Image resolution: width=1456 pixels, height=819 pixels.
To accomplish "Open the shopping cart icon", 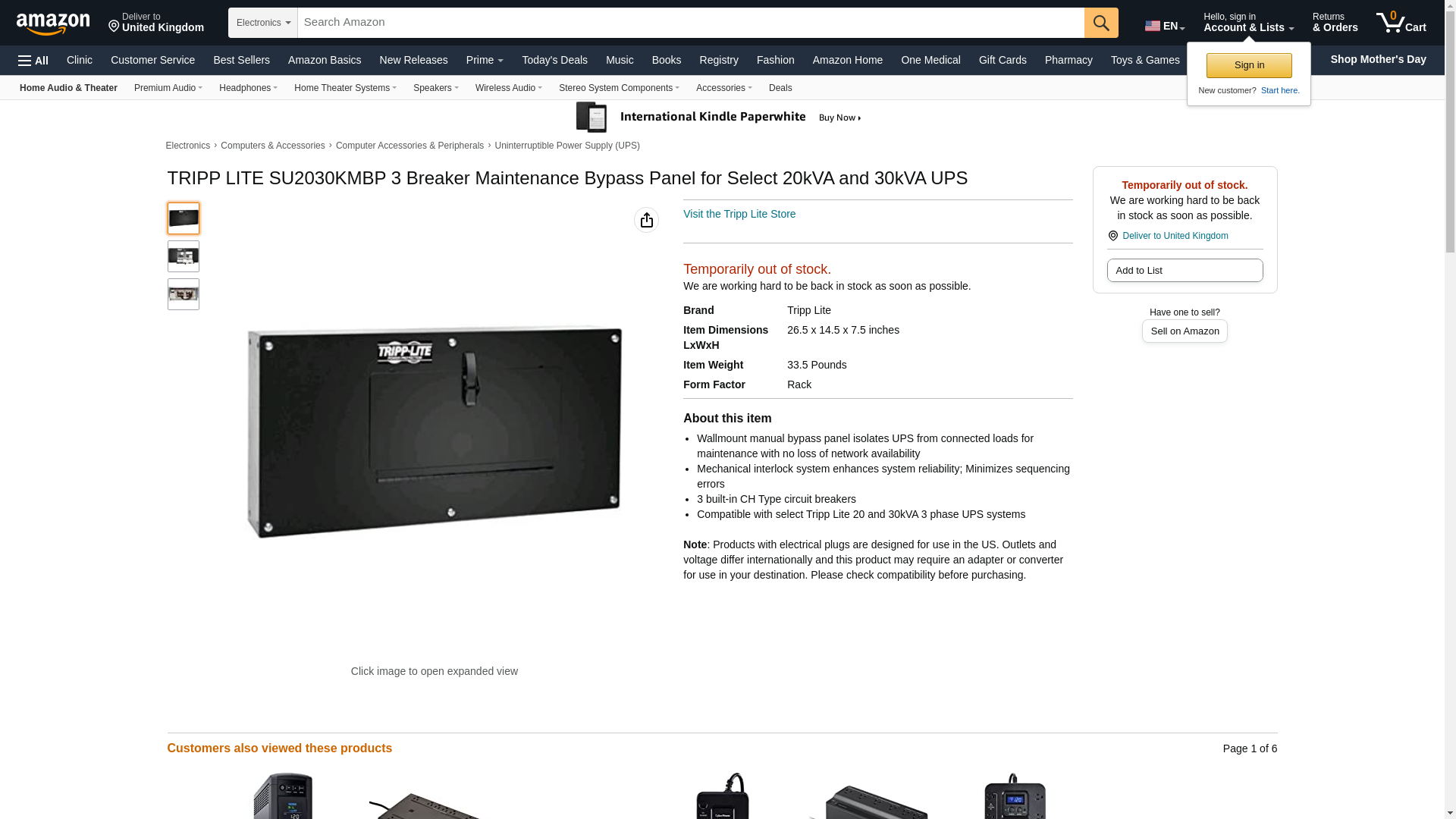I will 1401,22.
